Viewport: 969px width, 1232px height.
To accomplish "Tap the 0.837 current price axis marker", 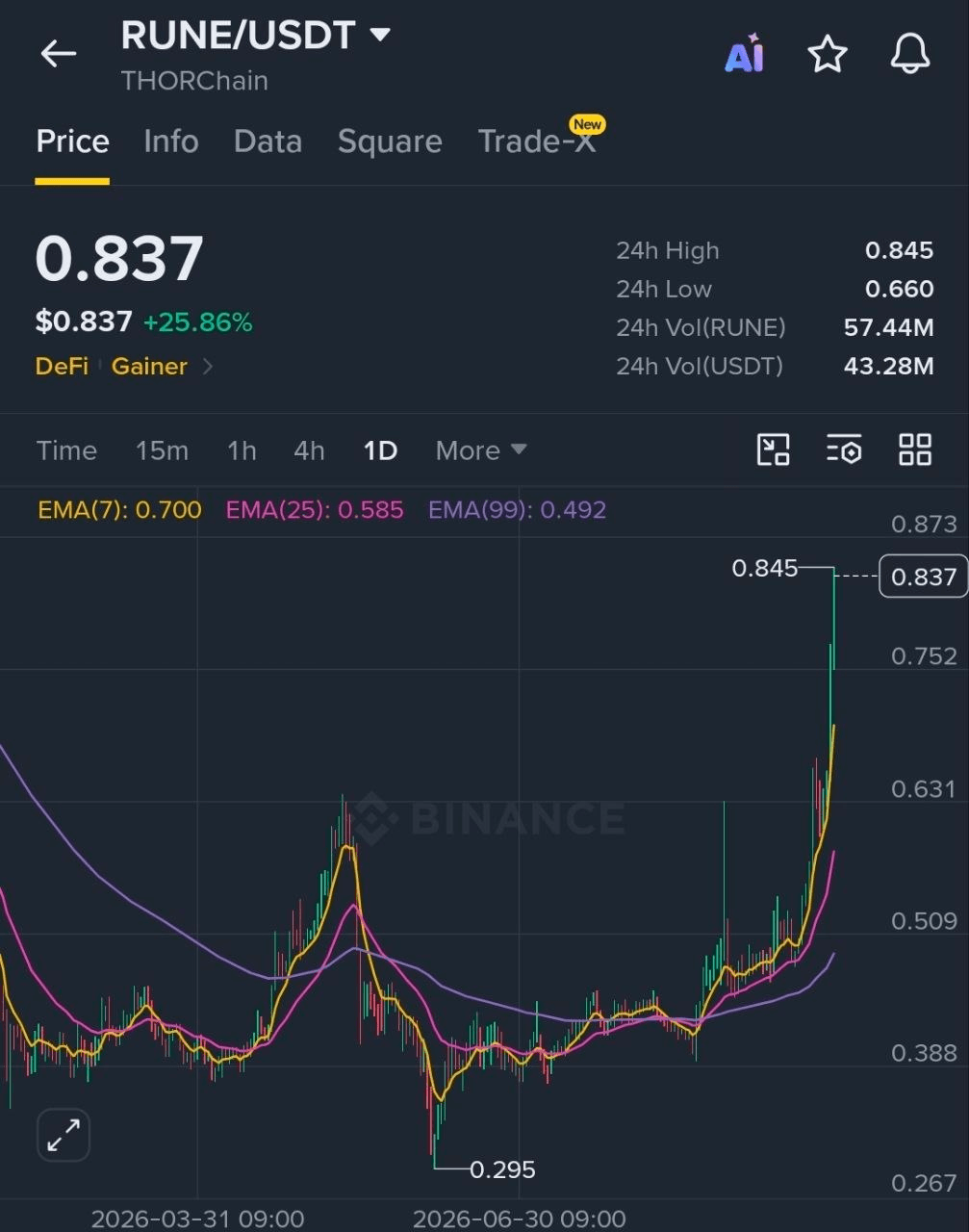I will (923, 577).
